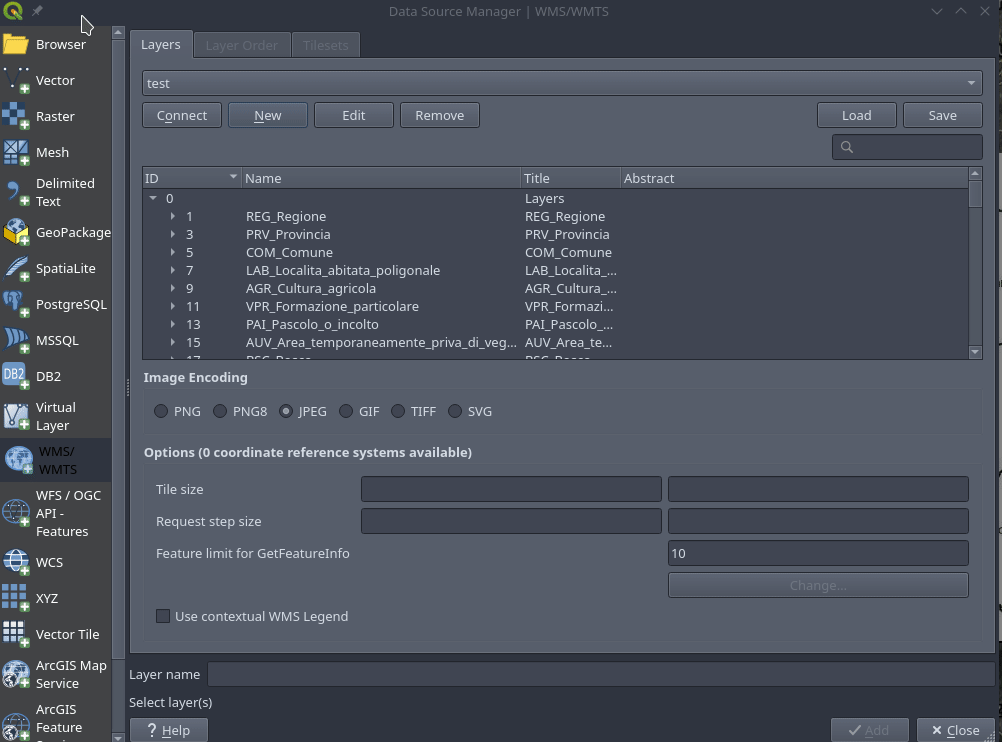
Task: Switch to the Tilesets tab
Action: (x=326, y=45)
